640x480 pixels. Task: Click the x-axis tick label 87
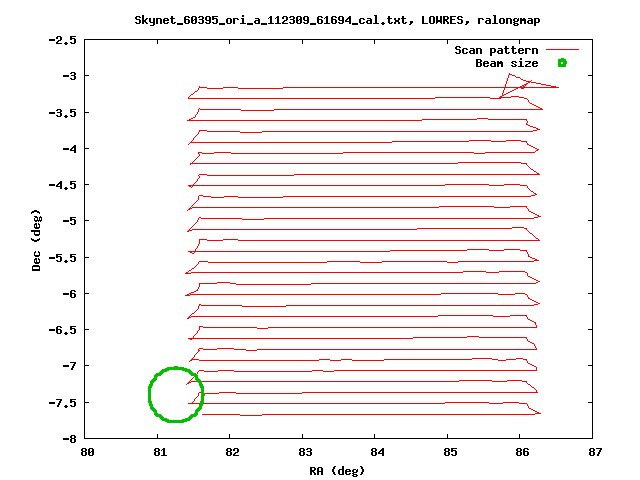click(595, 452)
